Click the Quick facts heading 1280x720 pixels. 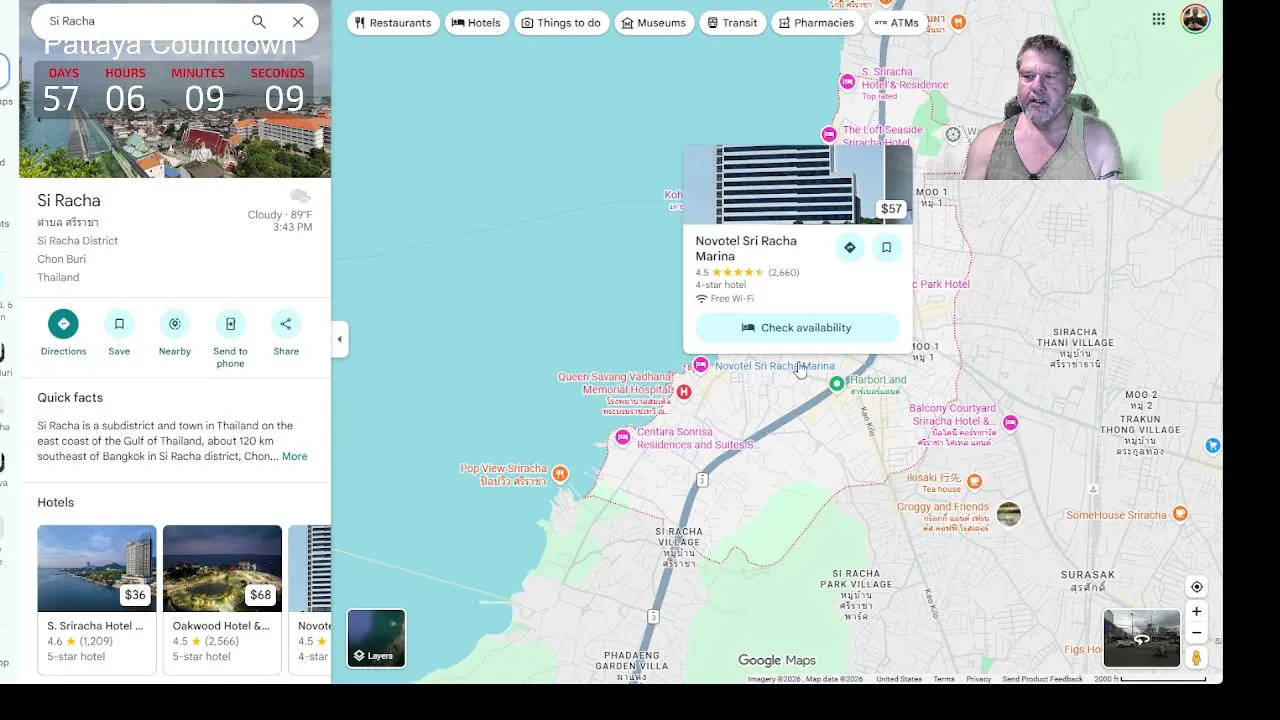70,397
